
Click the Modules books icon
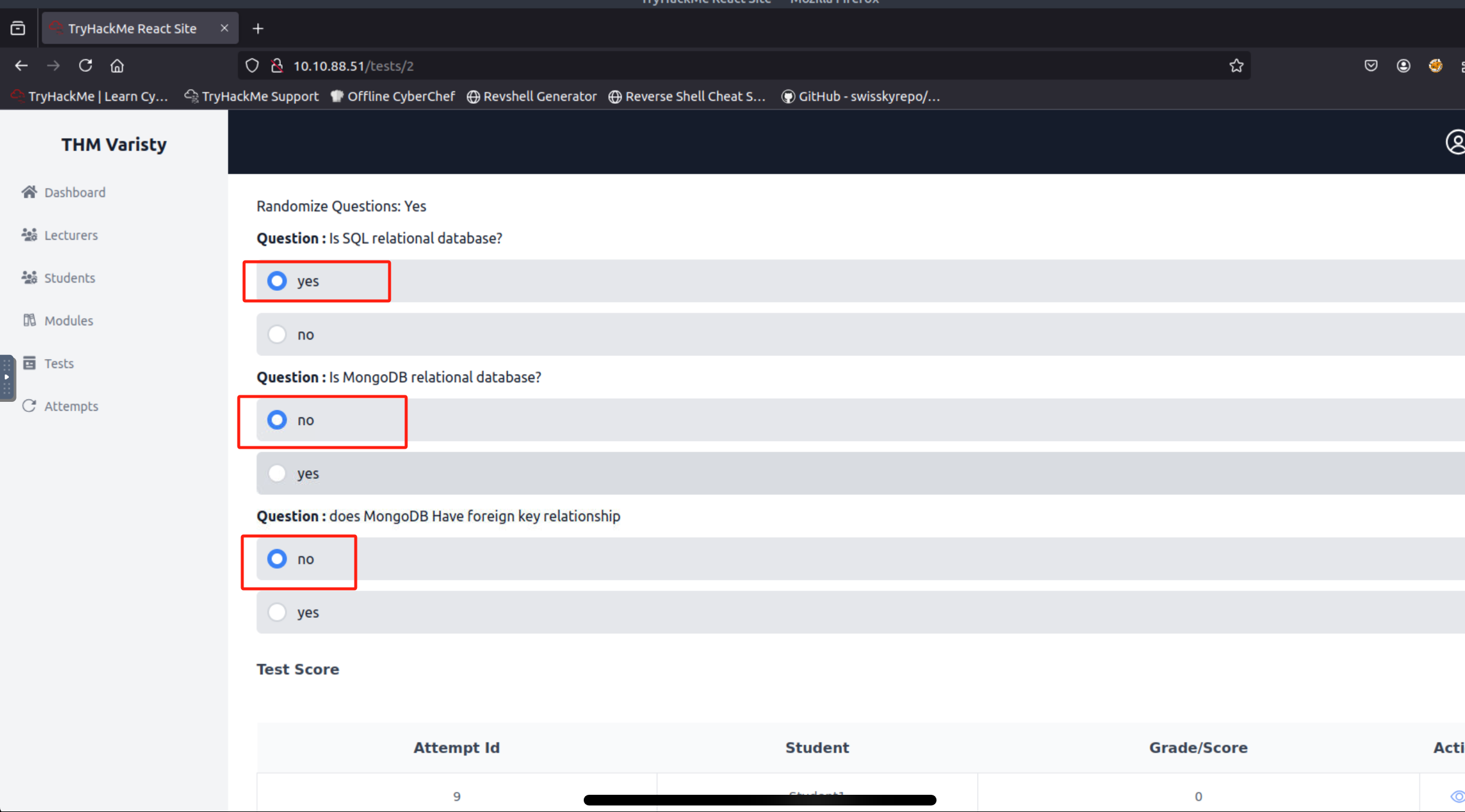(29, 320)
